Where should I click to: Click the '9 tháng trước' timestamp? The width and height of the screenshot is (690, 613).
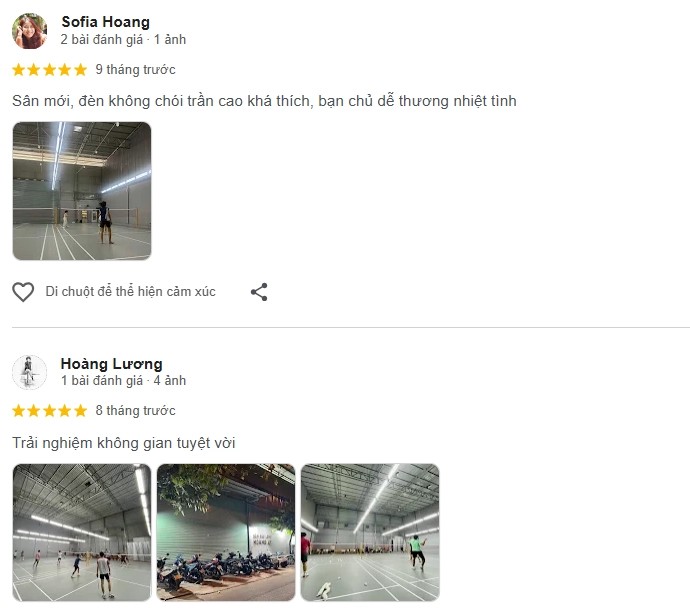pyautogui.click(x=135, y=70)
